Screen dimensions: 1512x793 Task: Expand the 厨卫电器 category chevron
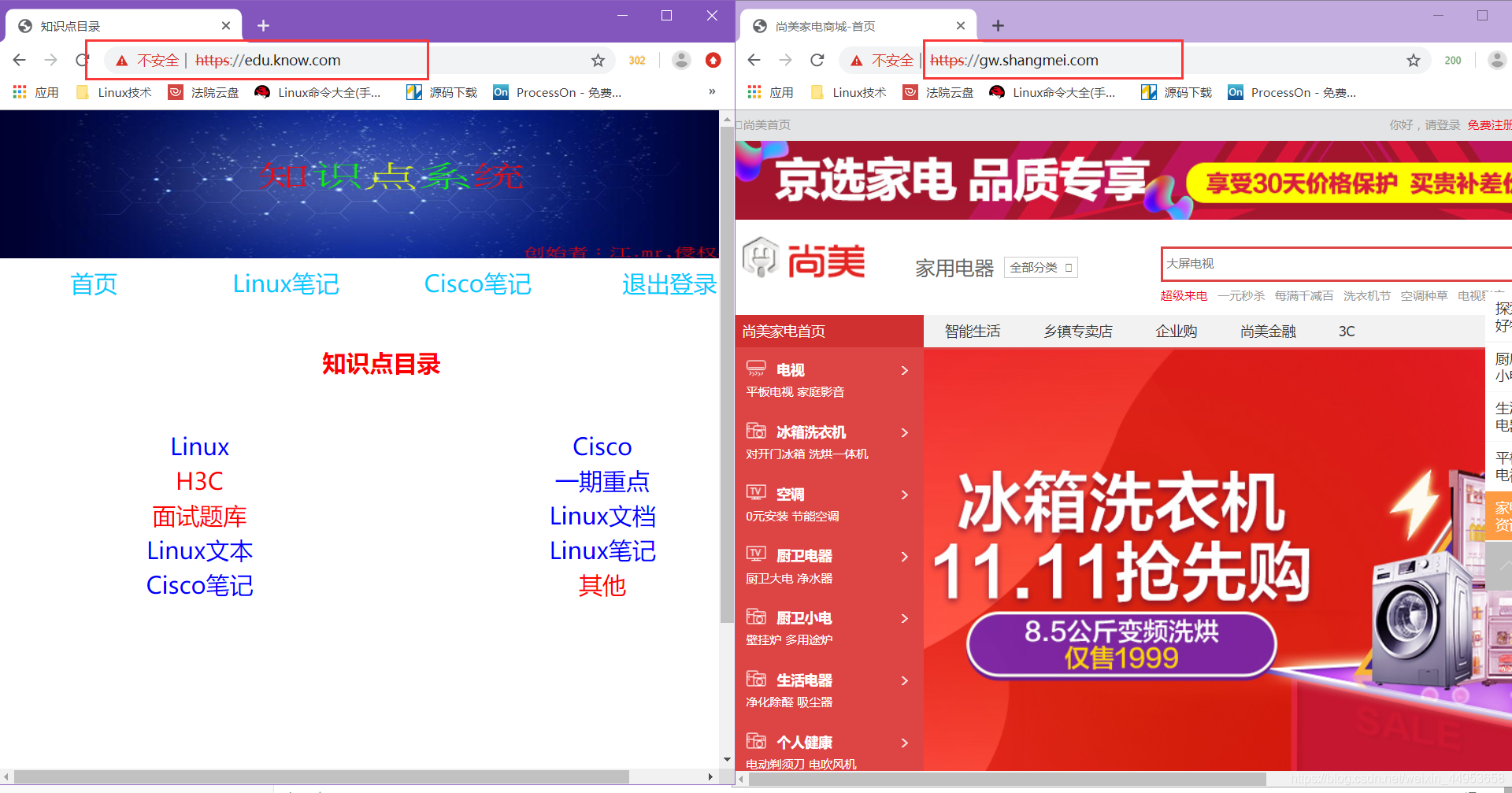point(904,556)
